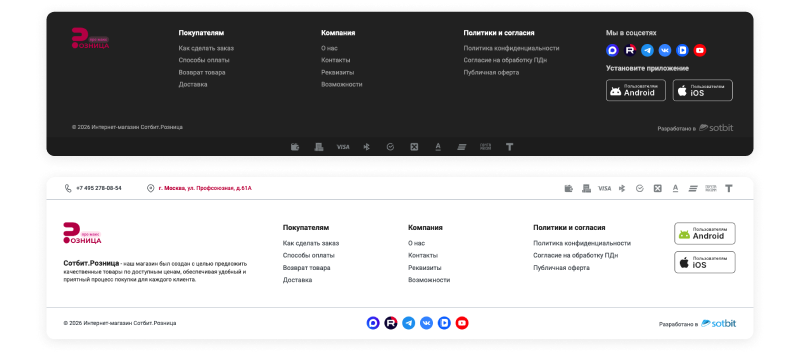Open 'Возврат товара' in light footer
This screenshot has width=800, height=360.
tap(307, 268)
